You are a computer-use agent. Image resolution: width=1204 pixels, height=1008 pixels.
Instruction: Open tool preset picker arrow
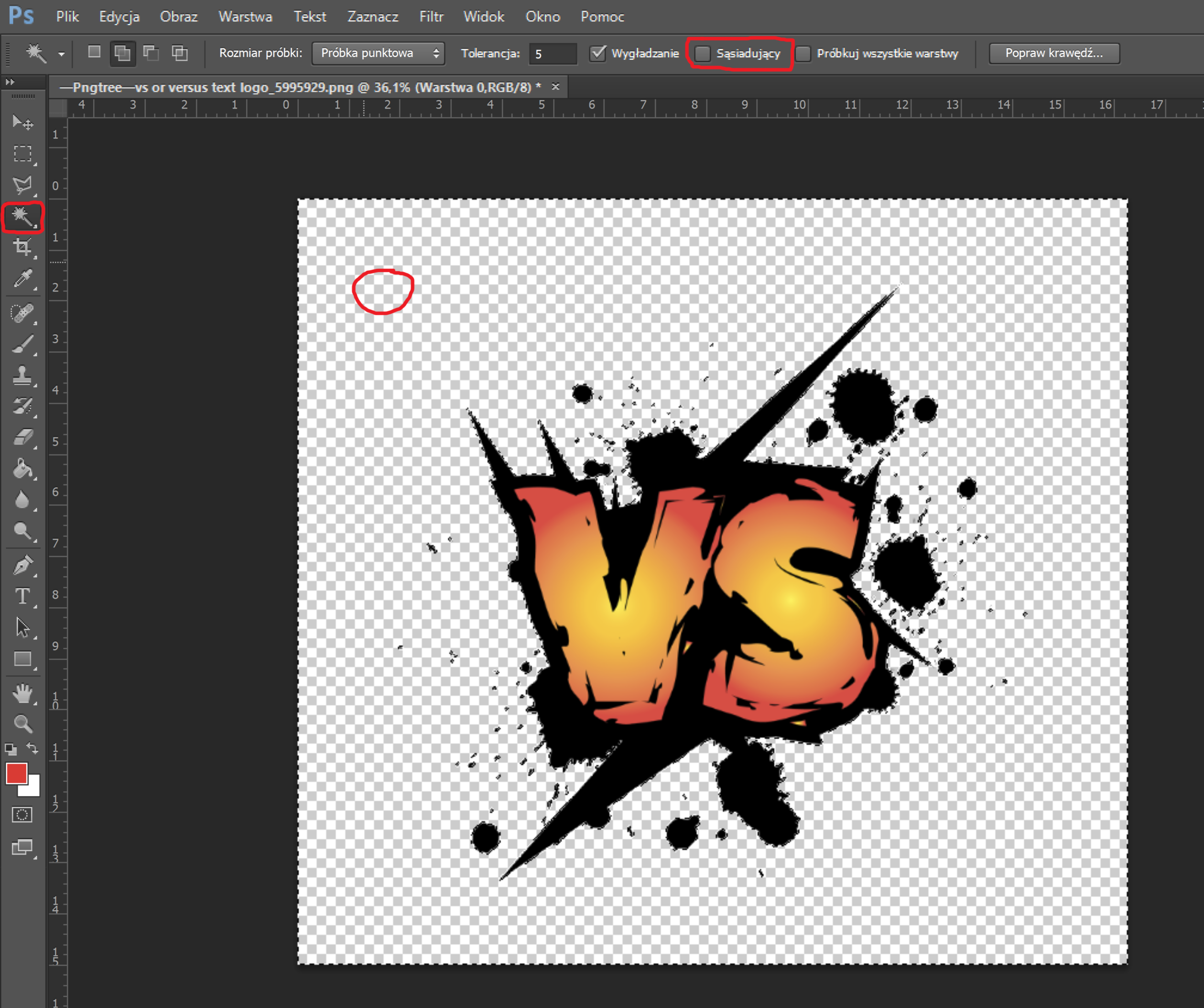pyautogui.click(x=61, y=54)
